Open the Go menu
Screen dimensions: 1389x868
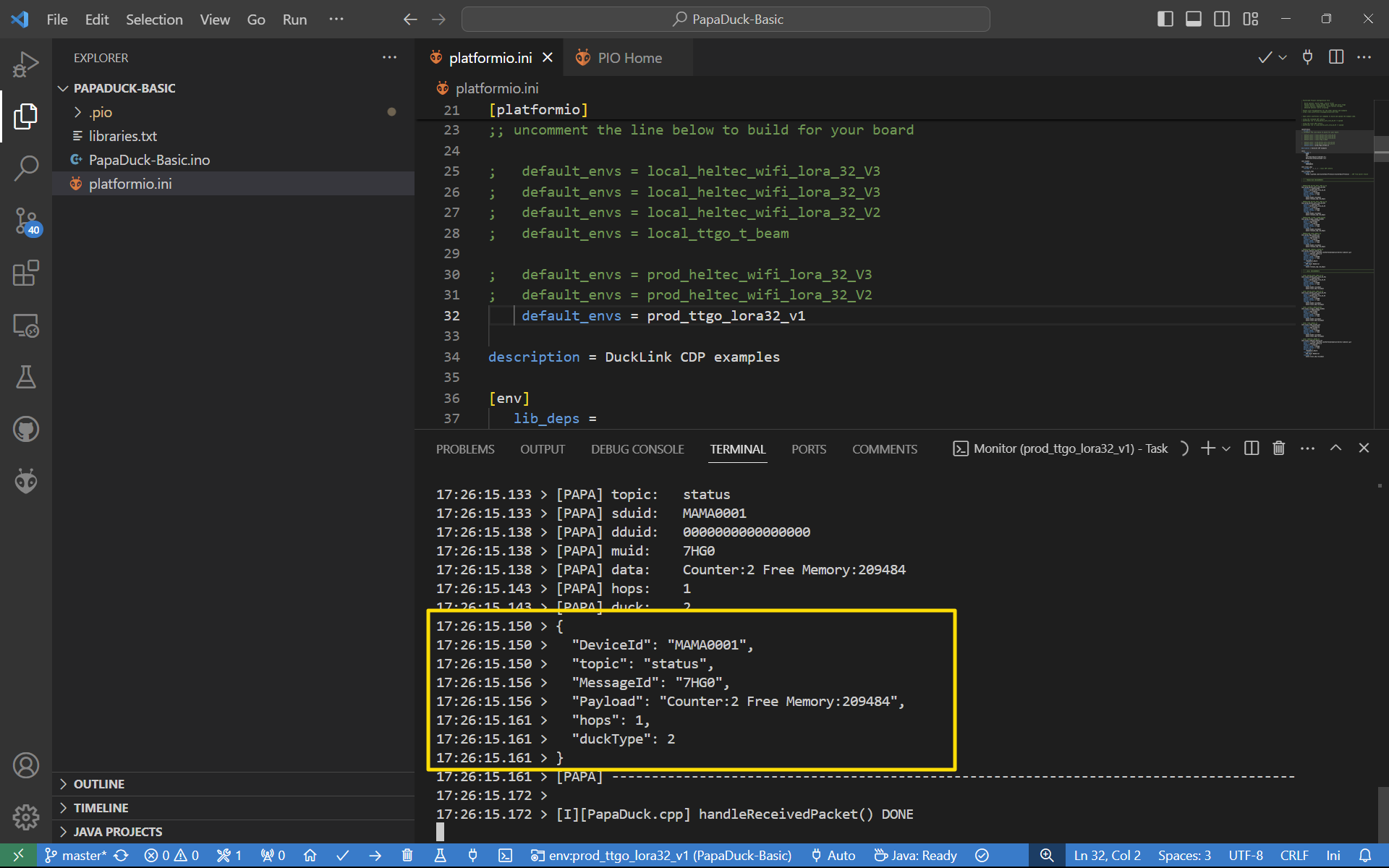[x=256, y=20]
